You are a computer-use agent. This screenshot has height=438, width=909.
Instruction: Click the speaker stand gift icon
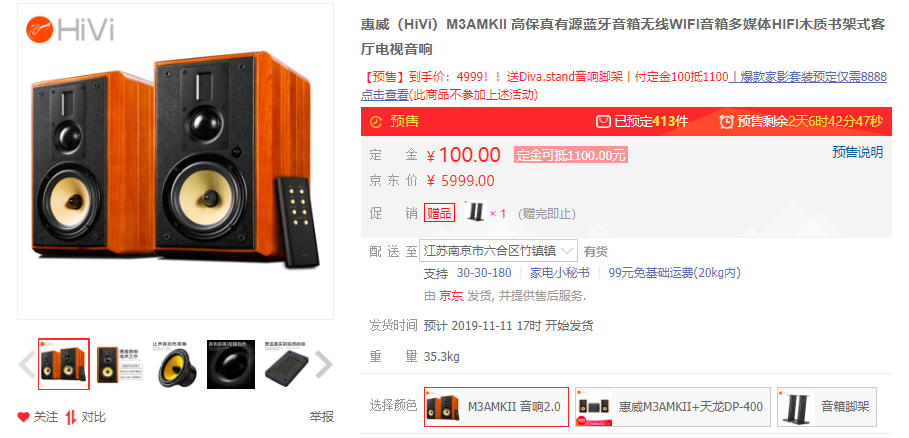pos(475,213)
